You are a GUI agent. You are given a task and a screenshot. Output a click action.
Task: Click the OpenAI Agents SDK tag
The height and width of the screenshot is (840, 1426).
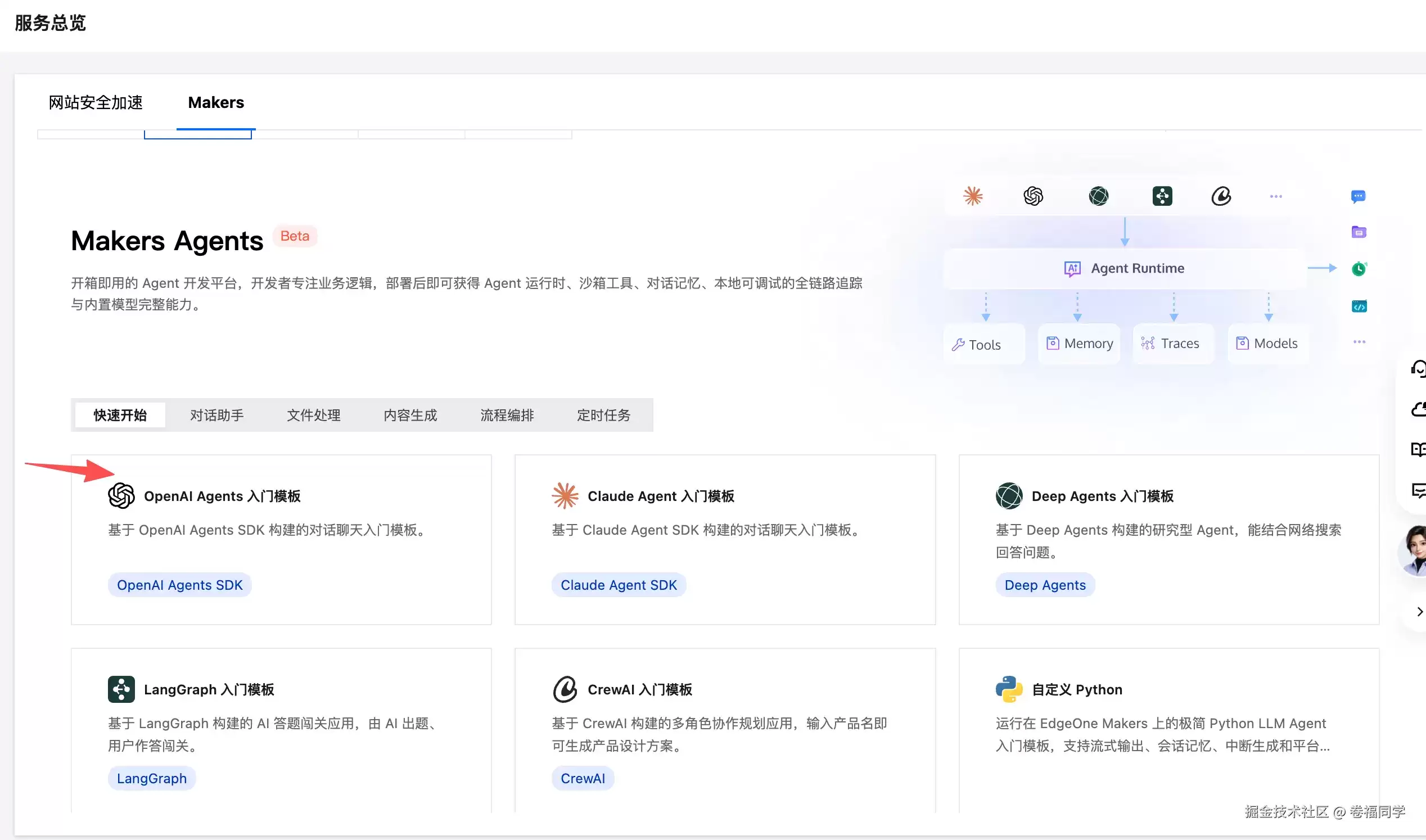point(179,585)
